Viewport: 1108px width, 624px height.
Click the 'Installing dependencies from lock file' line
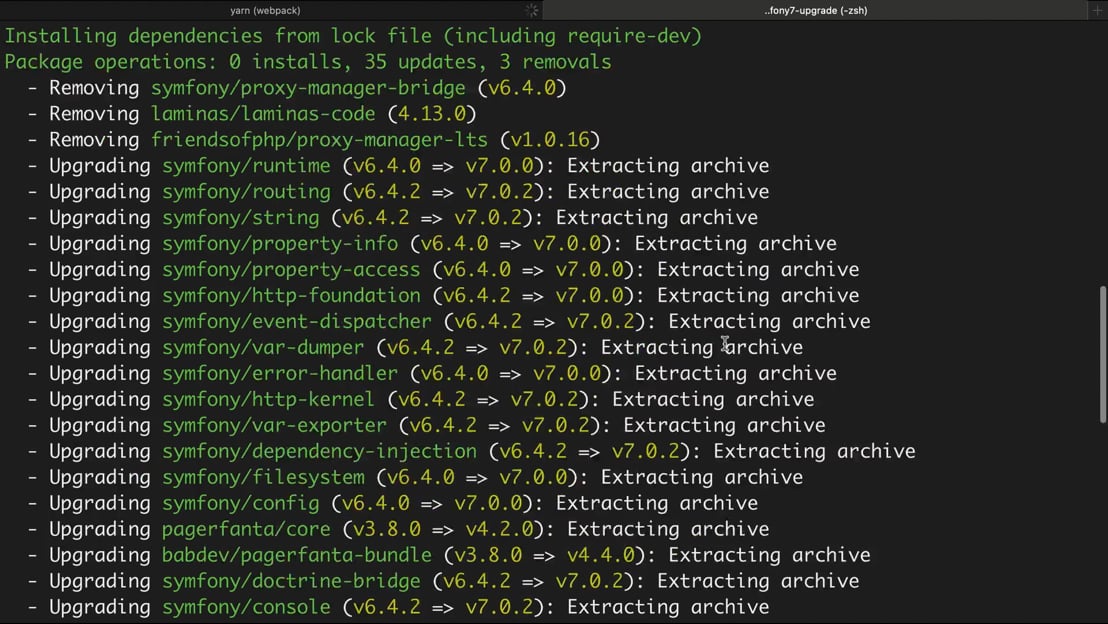coord(353,36)
